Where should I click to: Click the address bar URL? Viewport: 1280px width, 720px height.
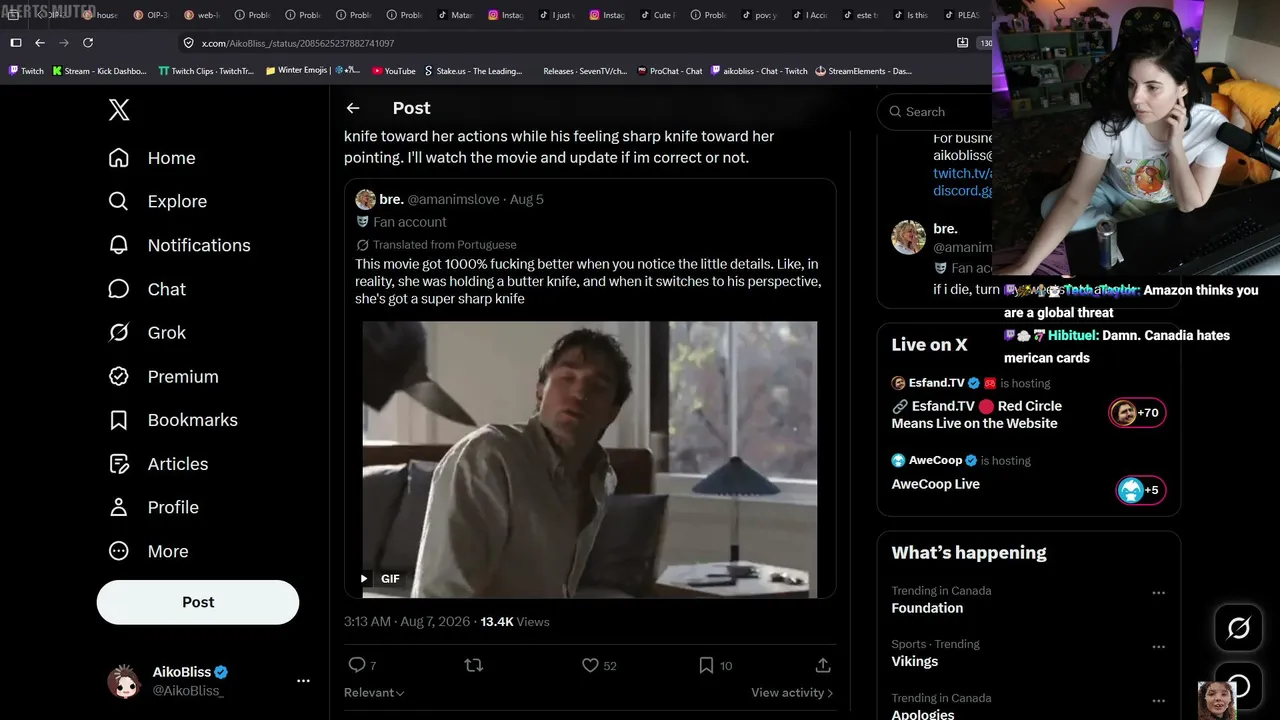click(x=298, y=43)
